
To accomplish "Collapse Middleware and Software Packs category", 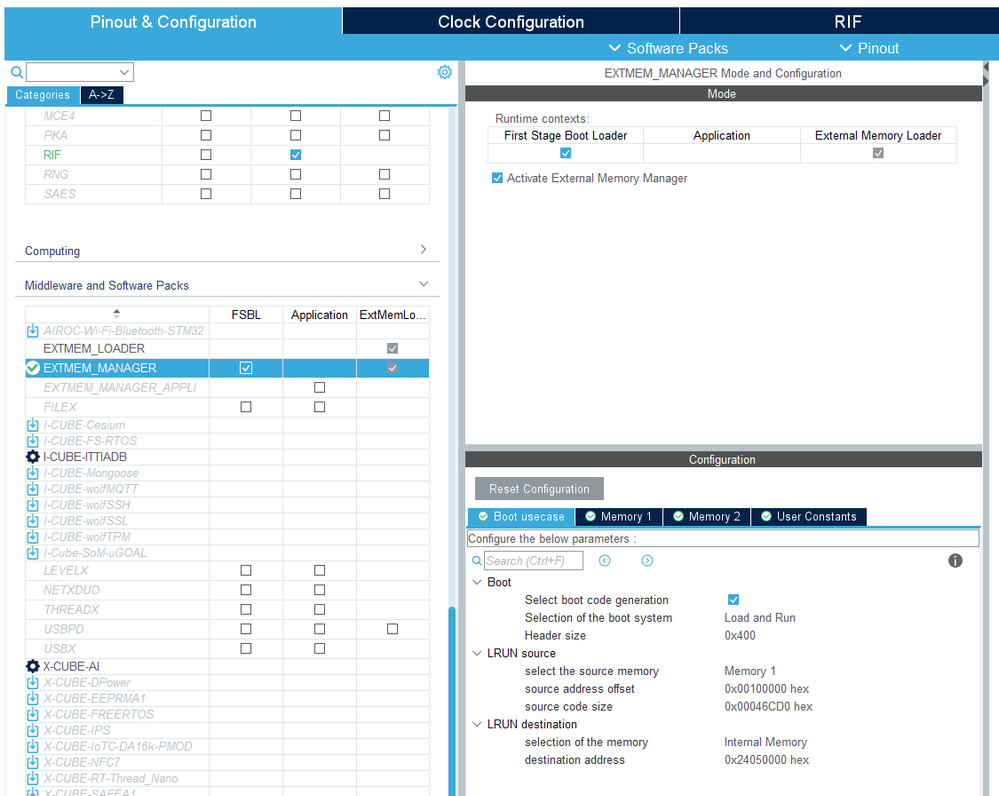I will point(423,284).
